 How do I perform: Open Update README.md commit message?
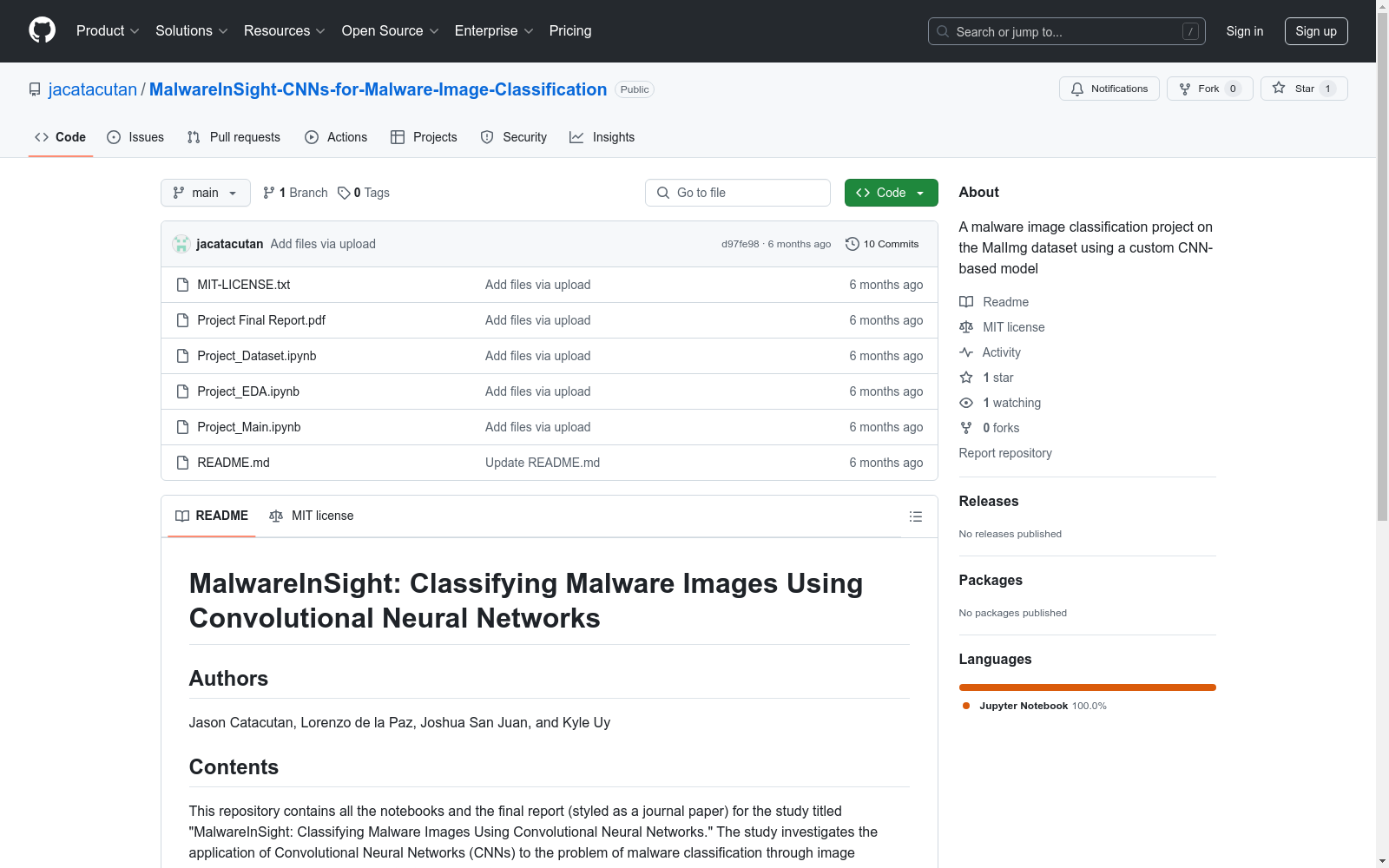point(543,463)
